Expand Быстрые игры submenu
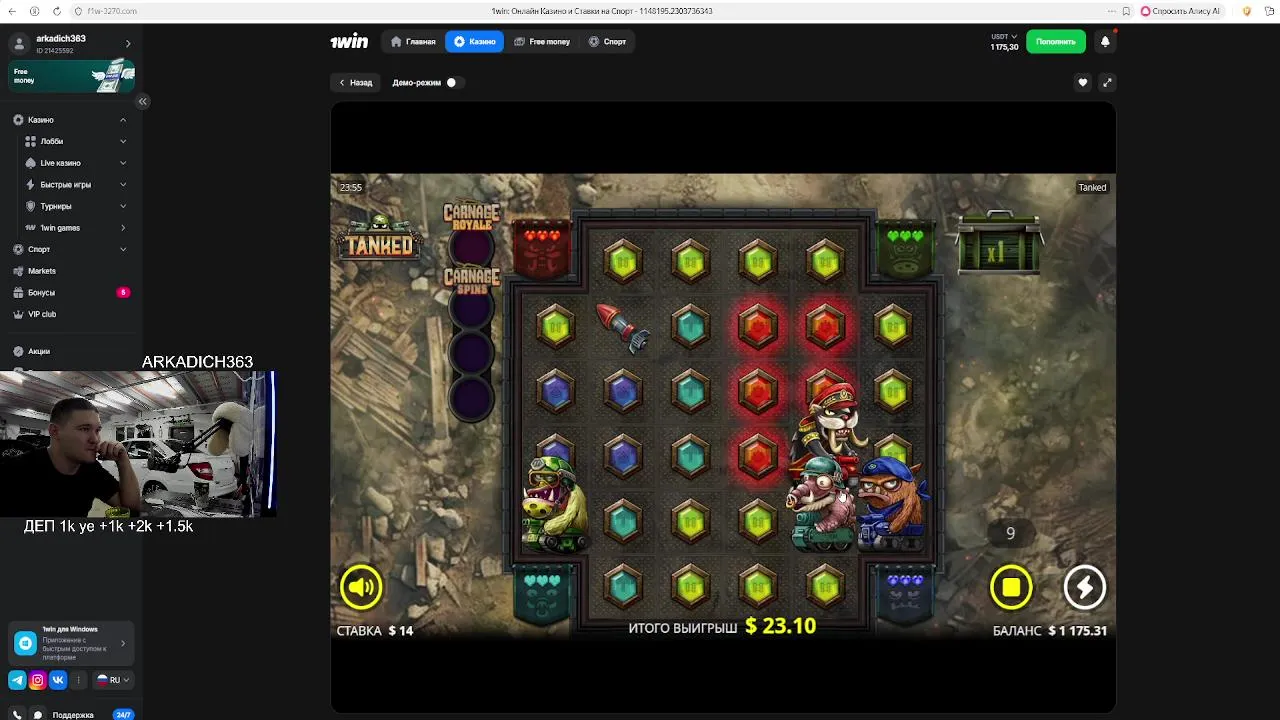This screenshot has width=1280, height=720. click(123, 185)
